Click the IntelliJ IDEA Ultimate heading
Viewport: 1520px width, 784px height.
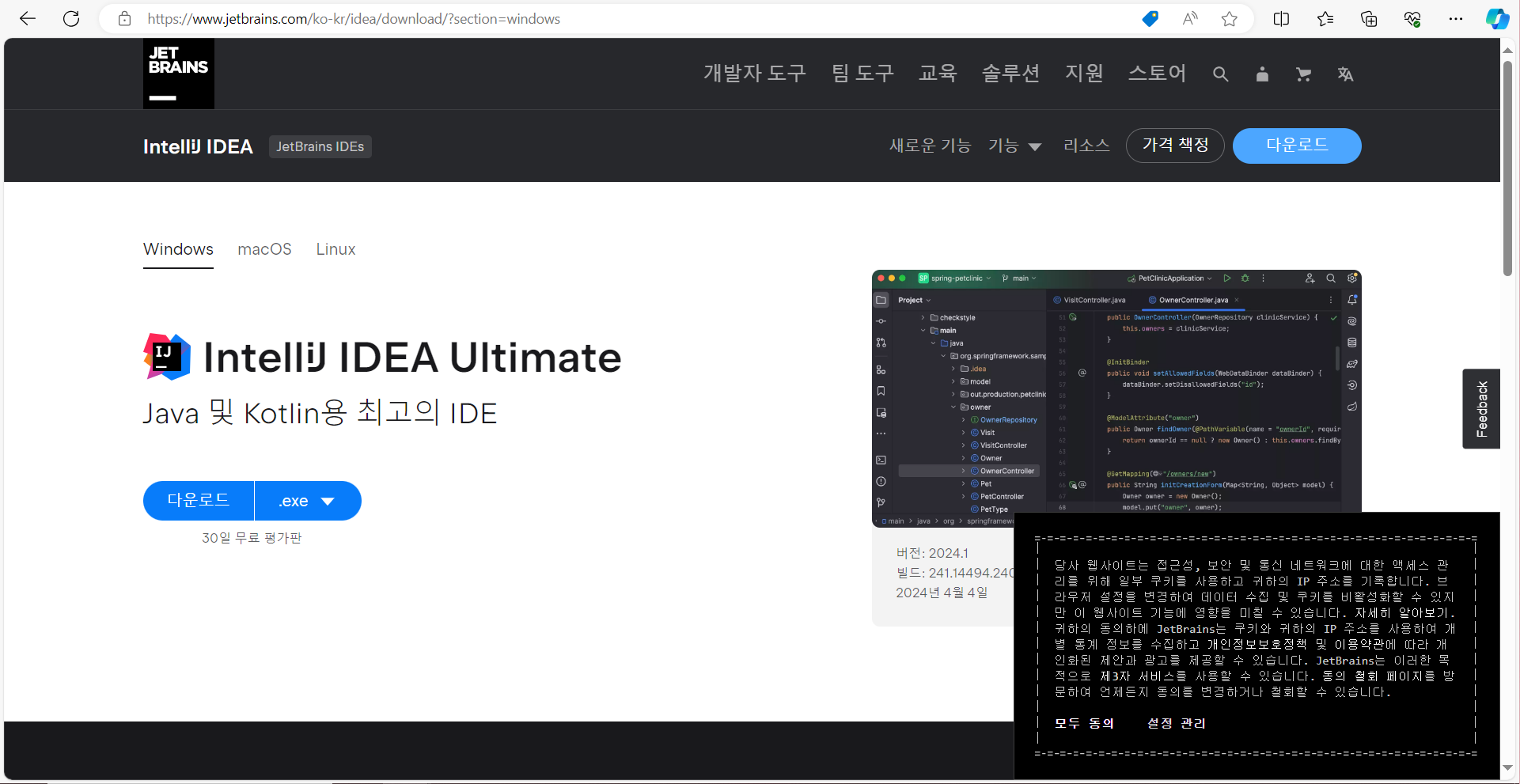click(x=412, y=358)
